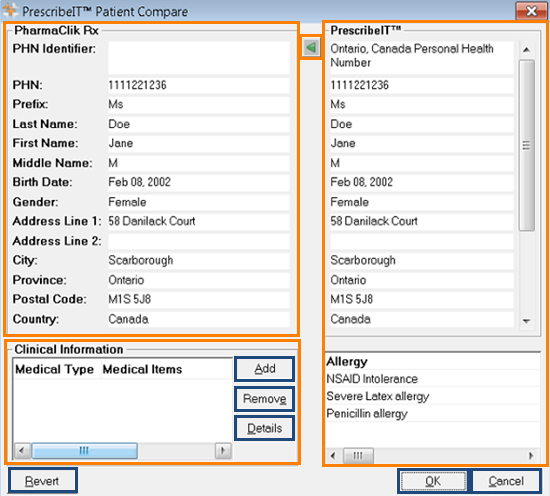Viewport: 550px width, 496px height.
Task: Click the Revert button
Action: (x=42, y=481)
